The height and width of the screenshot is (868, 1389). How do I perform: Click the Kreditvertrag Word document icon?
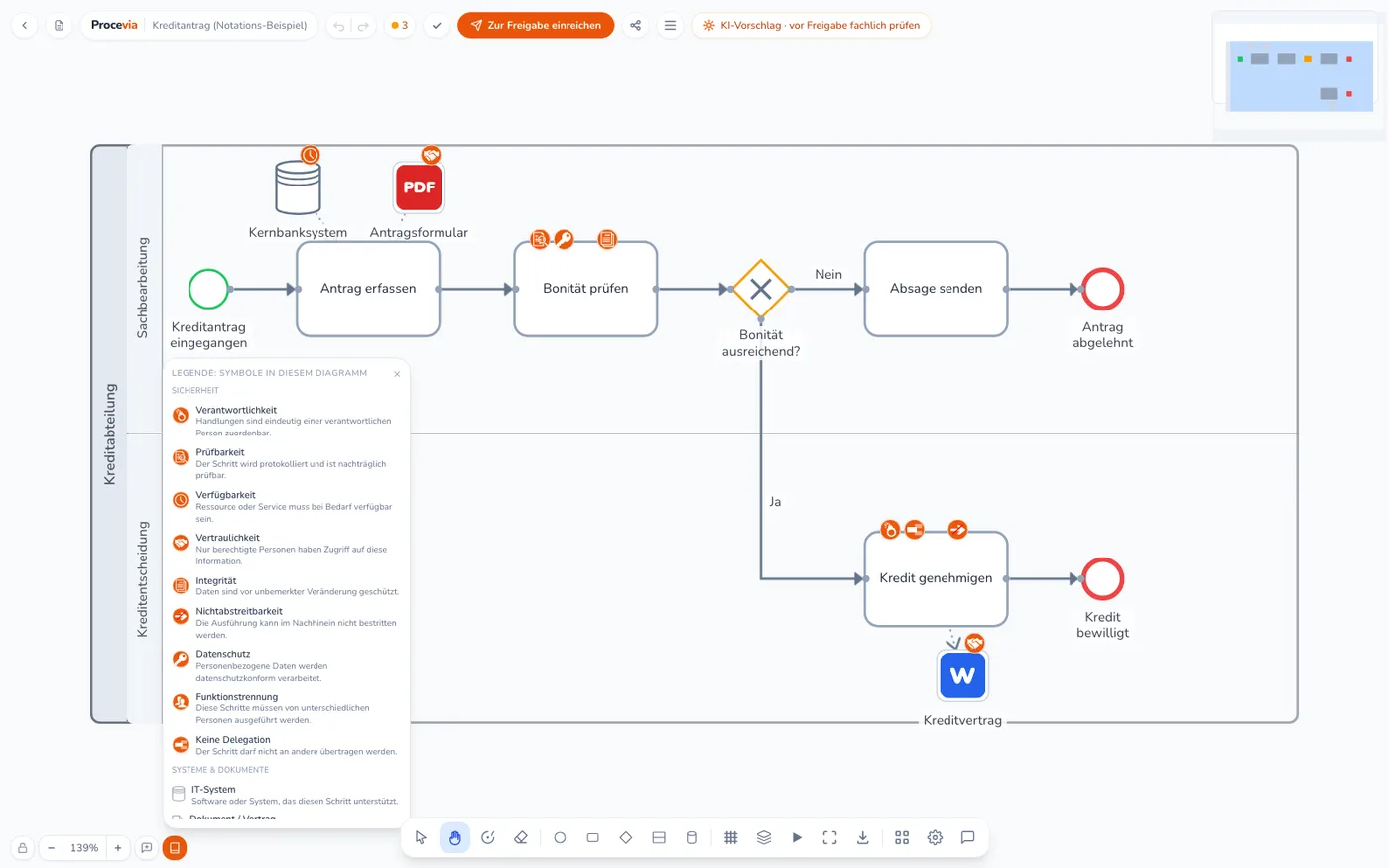click(x=962, y=676)
